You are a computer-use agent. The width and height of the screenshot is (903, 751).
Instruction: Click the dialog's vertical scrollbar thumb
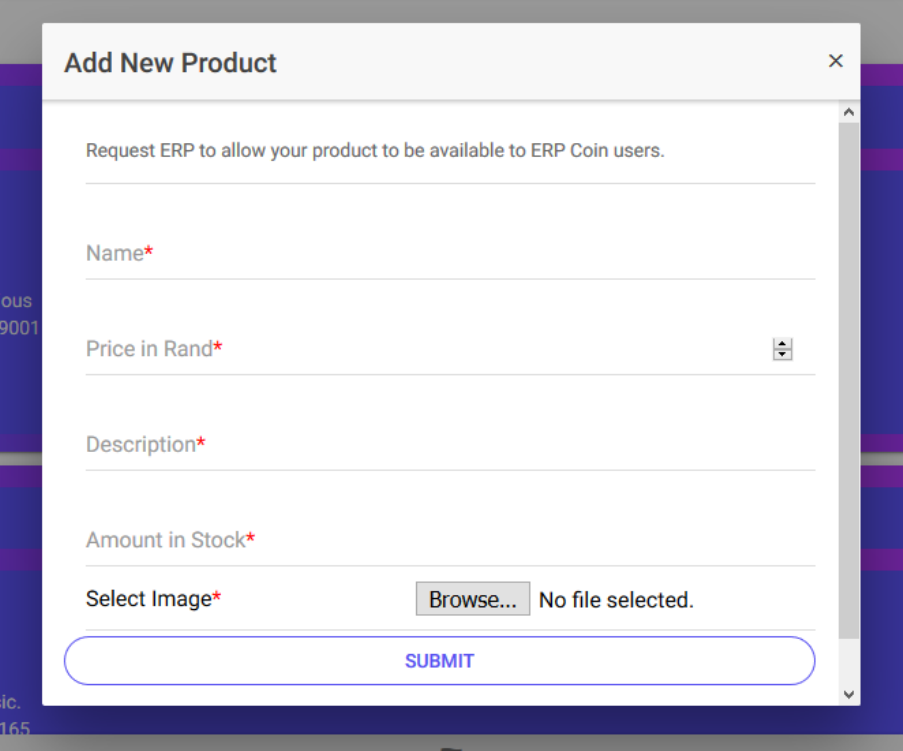tap(849, 380)
